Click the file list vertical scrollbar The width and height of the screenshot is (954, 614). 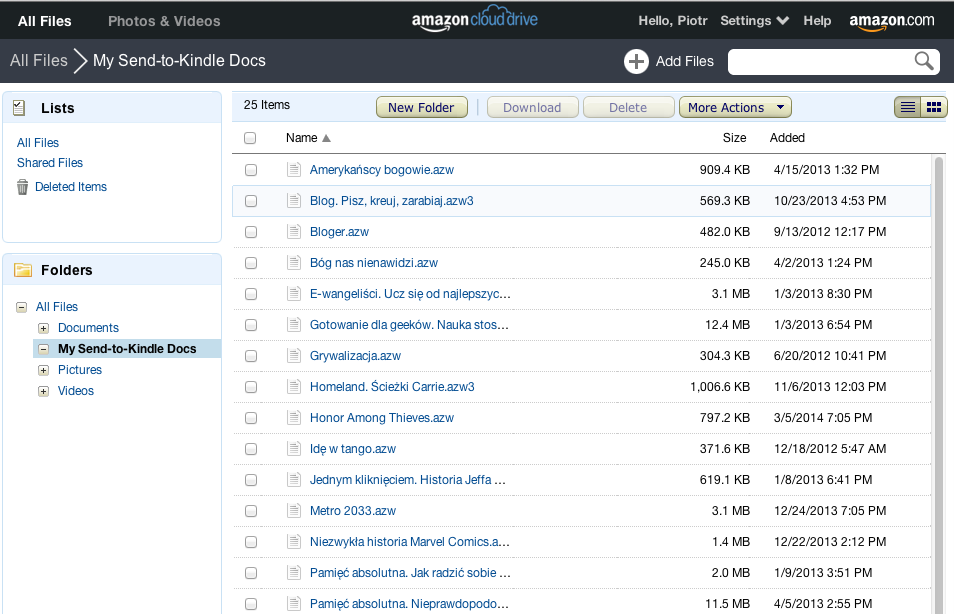pos(939,385)
